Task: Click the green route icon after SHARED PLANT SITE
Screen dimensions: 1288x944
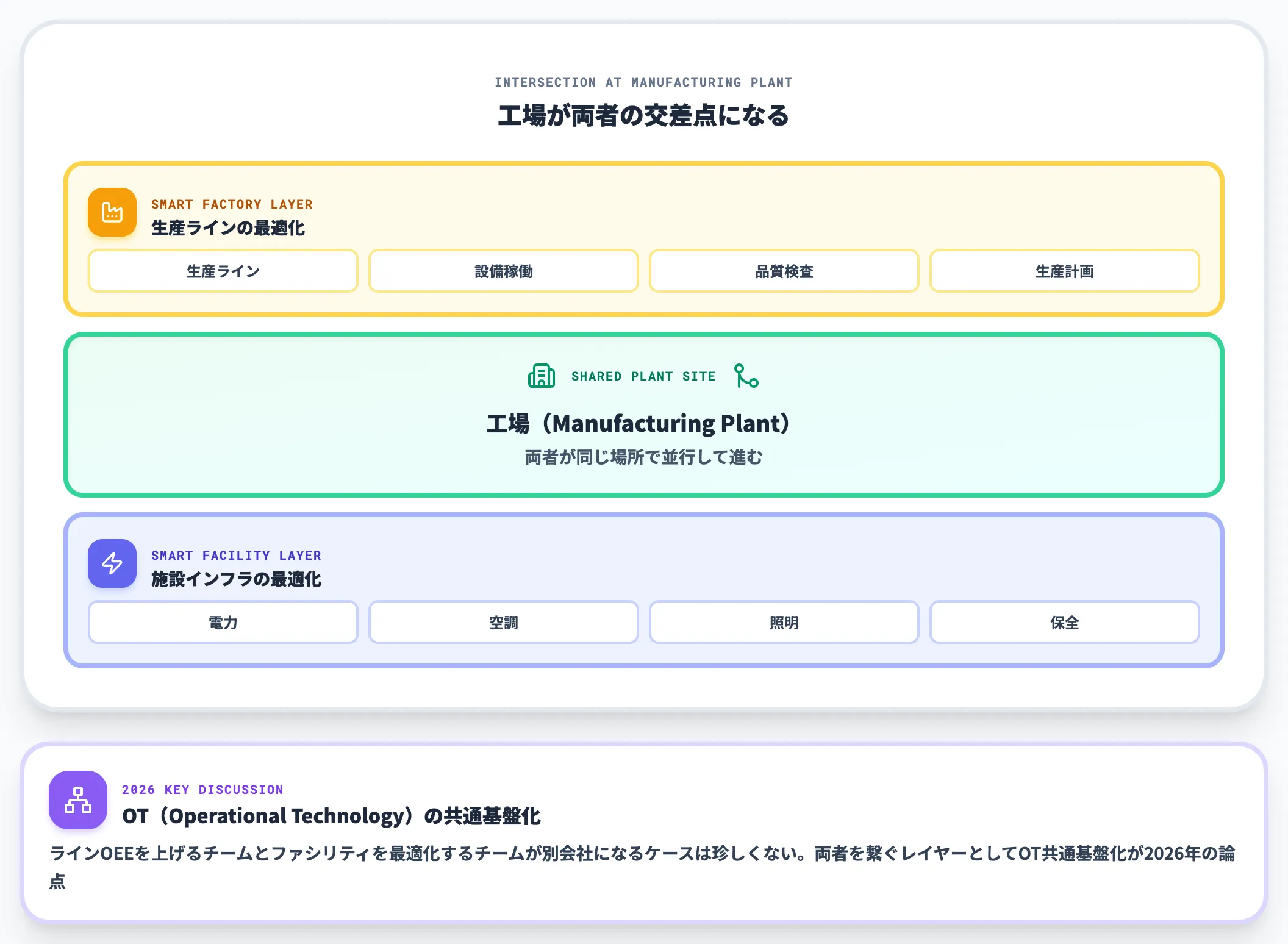Action: (746, 376)
